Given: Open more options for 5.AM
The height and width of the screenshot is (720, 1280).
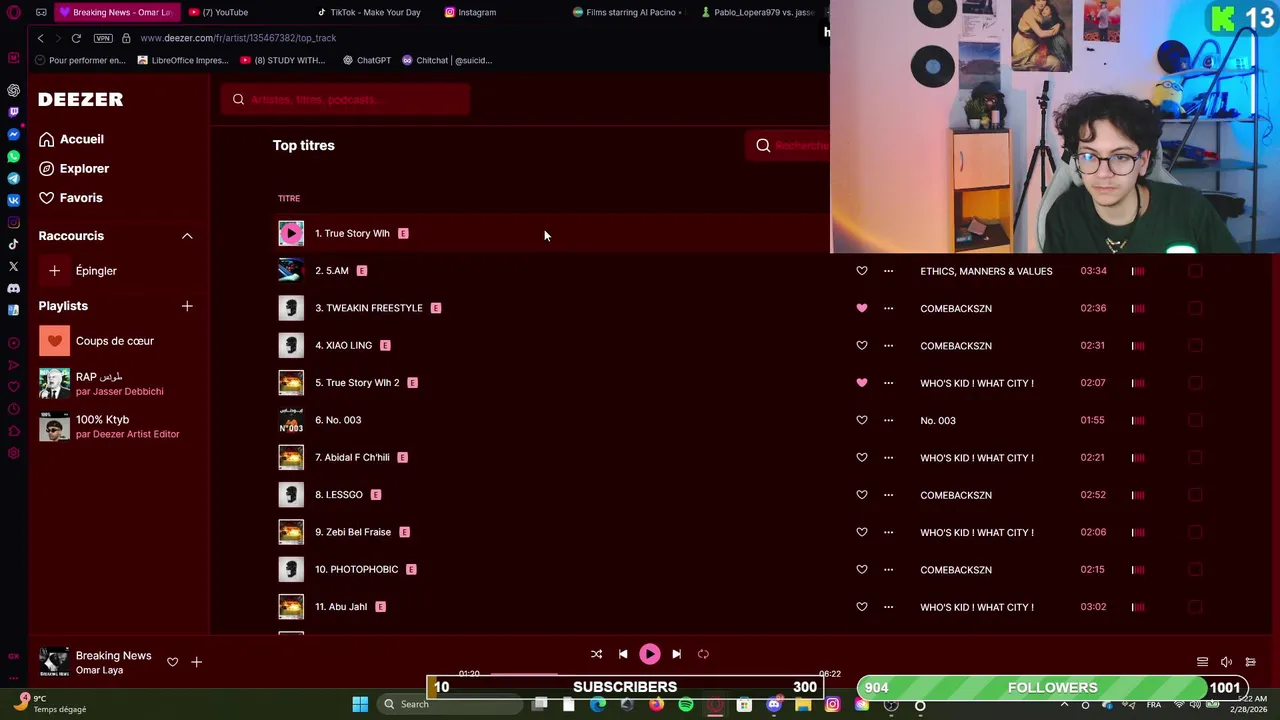Looking at the screenshot, I should (x=888, y=271).
